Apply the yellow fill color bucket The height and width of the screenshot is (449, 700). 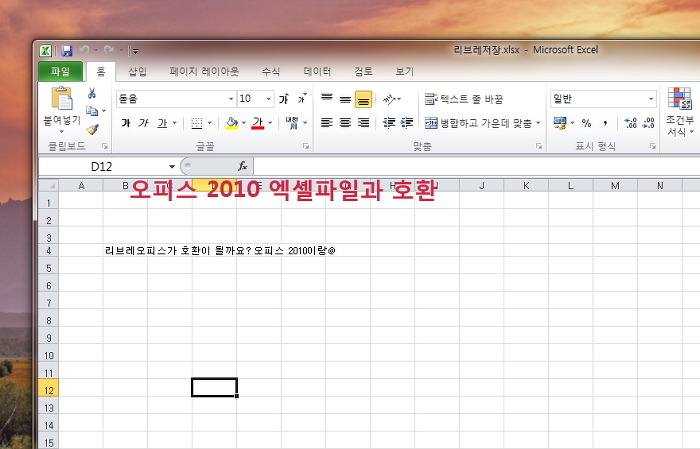click(x=231, y=123)
